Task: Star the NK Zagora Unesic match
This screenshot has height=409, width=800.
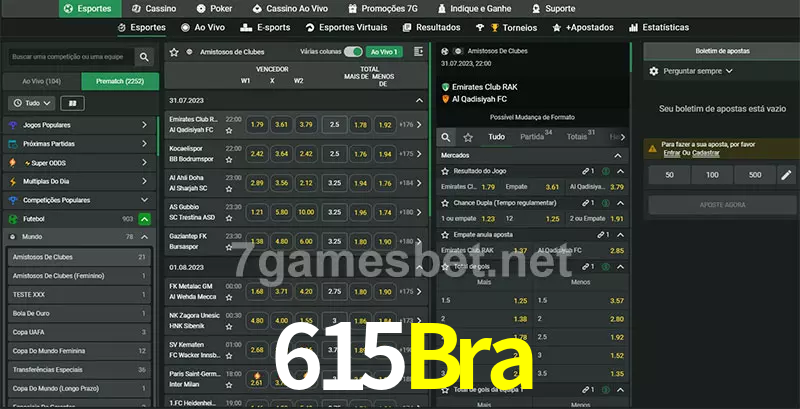Action: (229, 326)
